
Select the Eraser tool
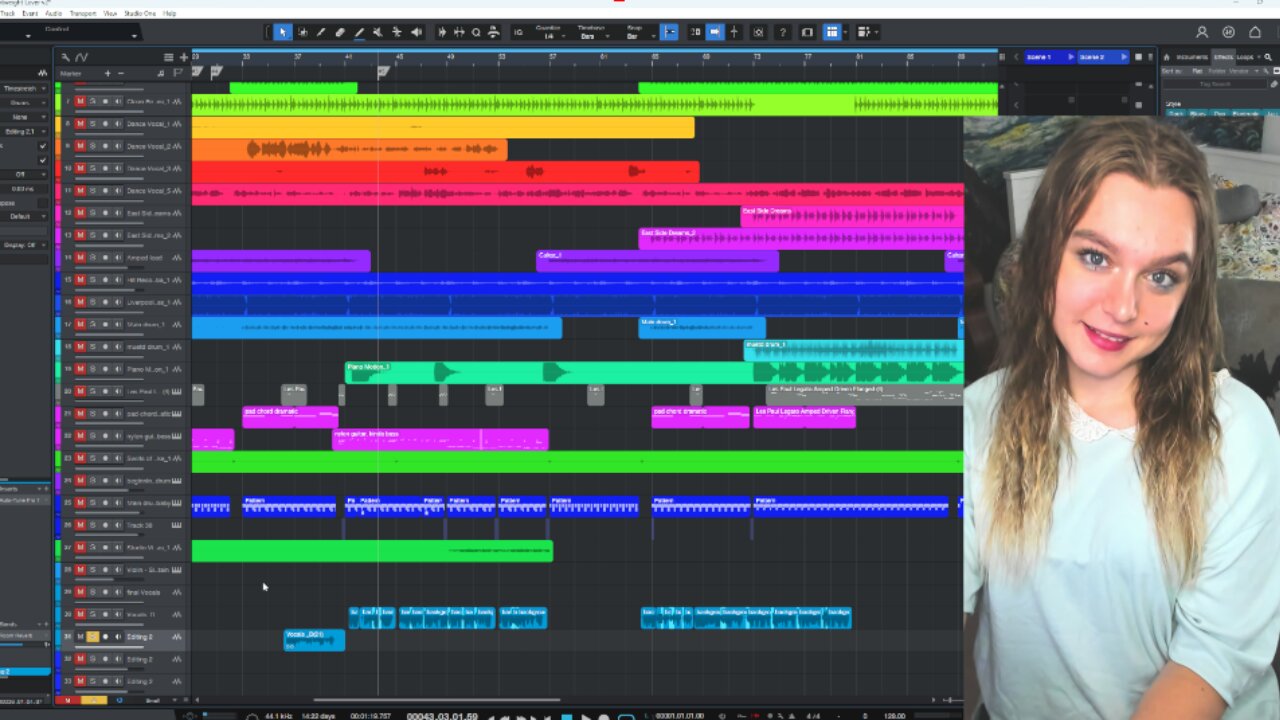[340, 32]
